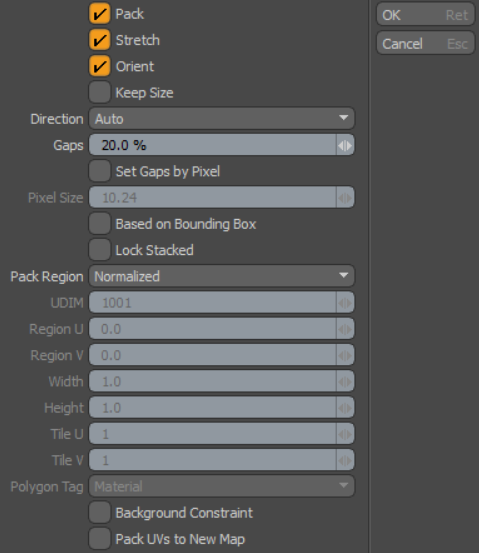479x553 pixels.
Task: Expand the Pack Region dropdown
Action: [x=222, y=276]
